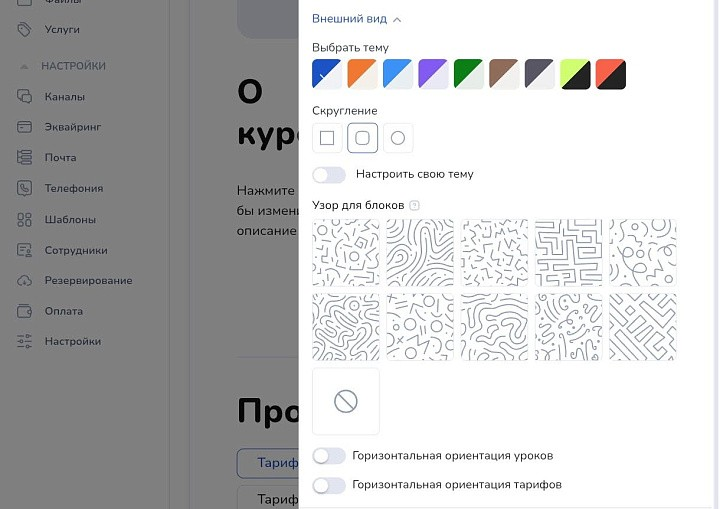This screenshot has height=509, width=720.
Task: Click the help icon beside Узор для блоков
Action: (x=414, y=205)
